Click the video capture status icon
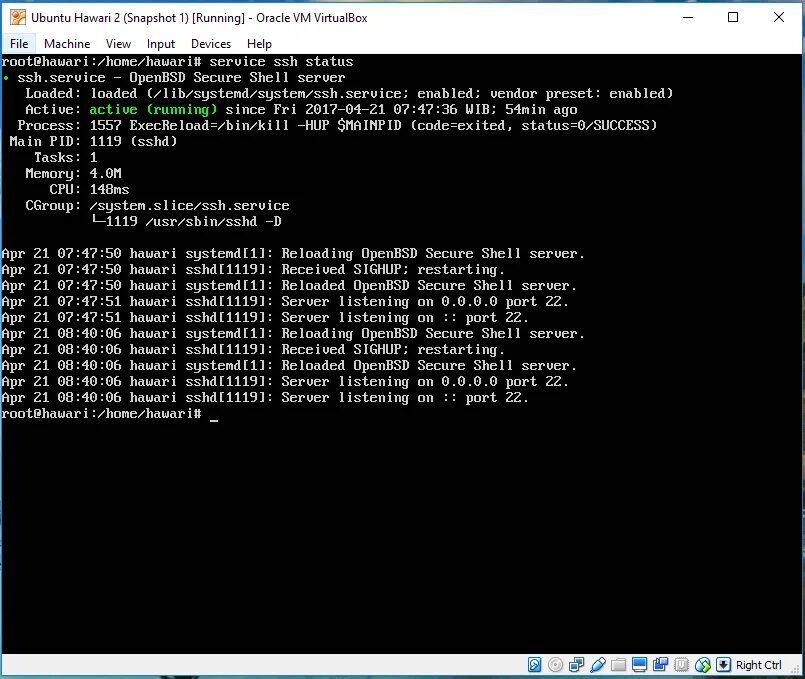 click(x=660, y=665)
